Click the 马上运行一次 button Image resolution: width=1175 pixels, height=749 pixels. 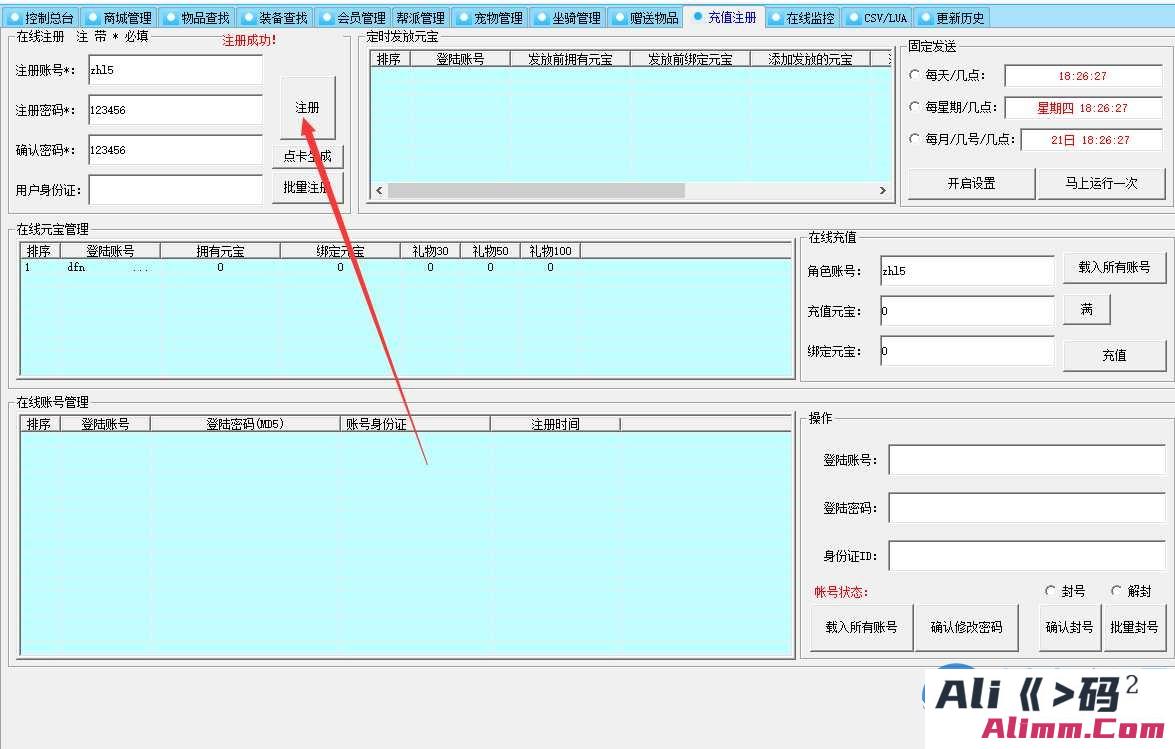click(x=1102, y=184)
